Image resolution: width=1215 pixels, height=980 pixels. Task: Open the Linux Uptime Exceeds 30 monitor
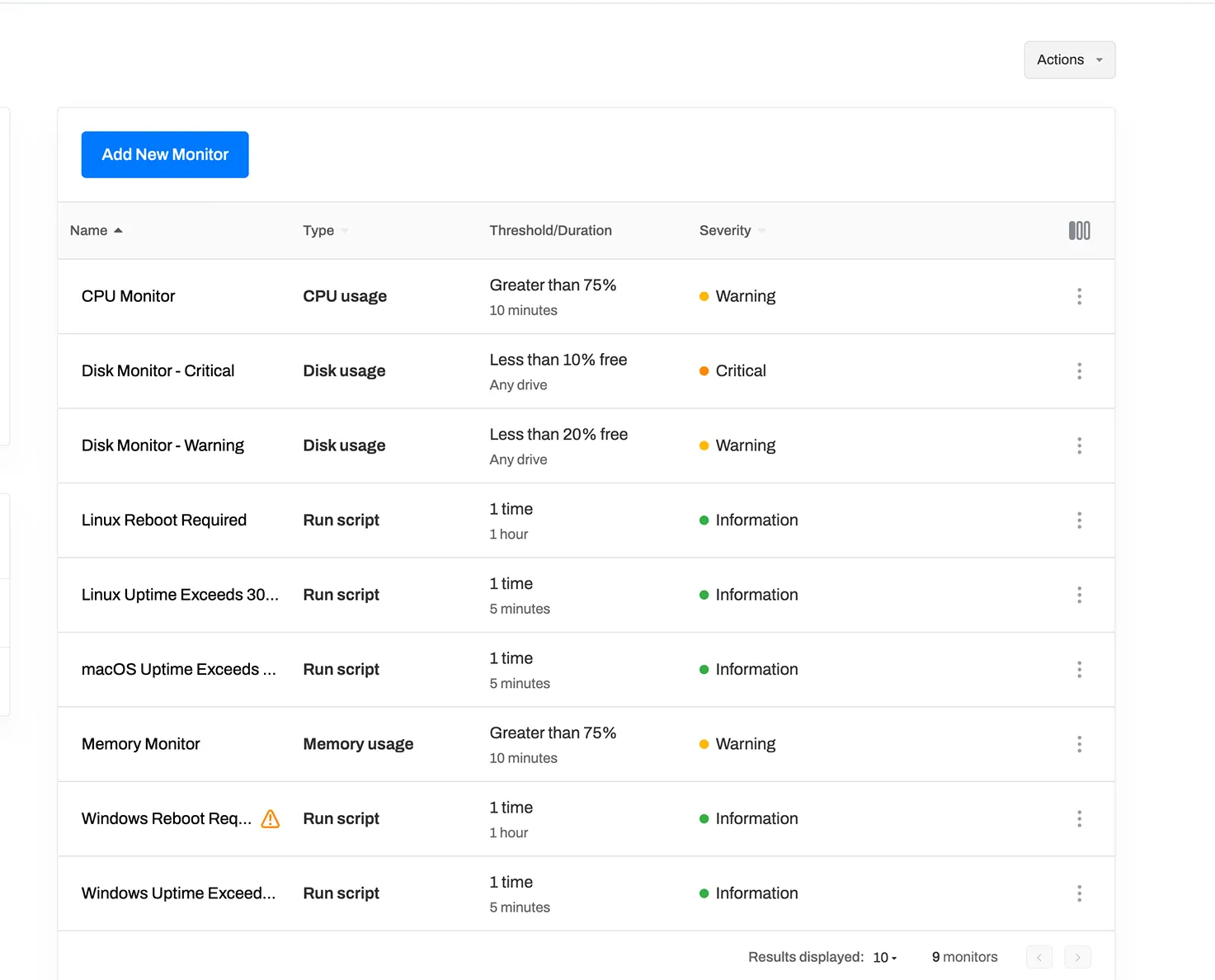pyautogui.click(x=180, y=595)
